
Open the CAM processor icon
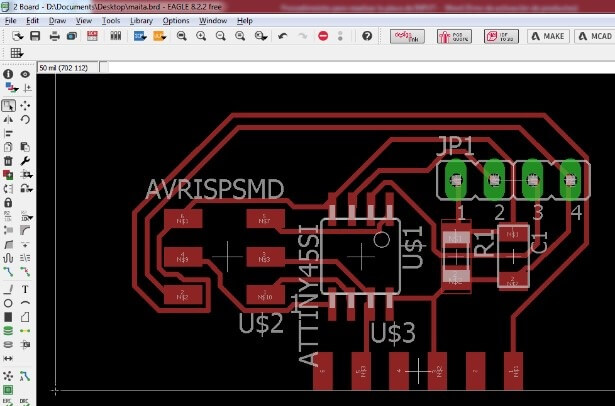coord(72,36)
